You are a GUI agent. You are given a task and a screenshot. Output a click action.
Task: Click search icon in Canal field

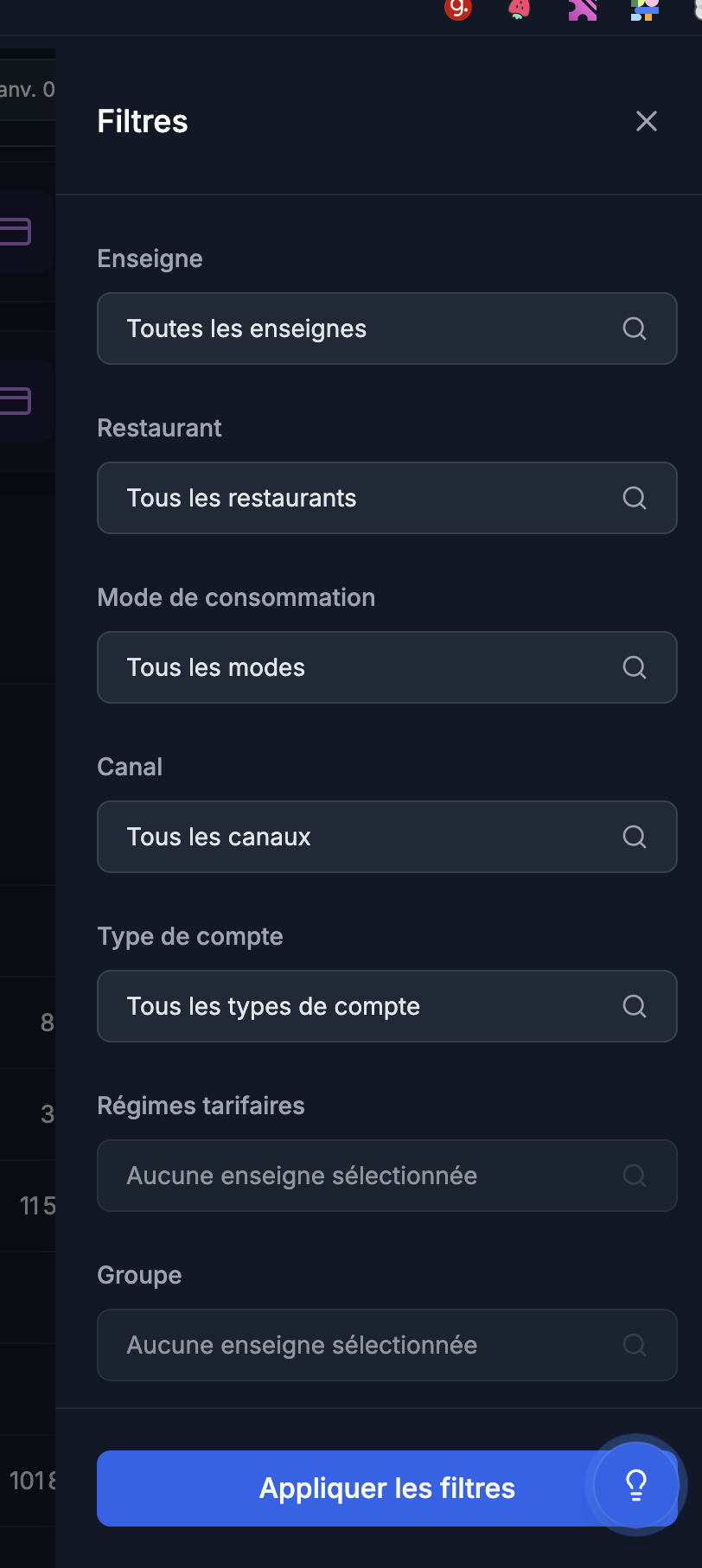coord(635,837)
